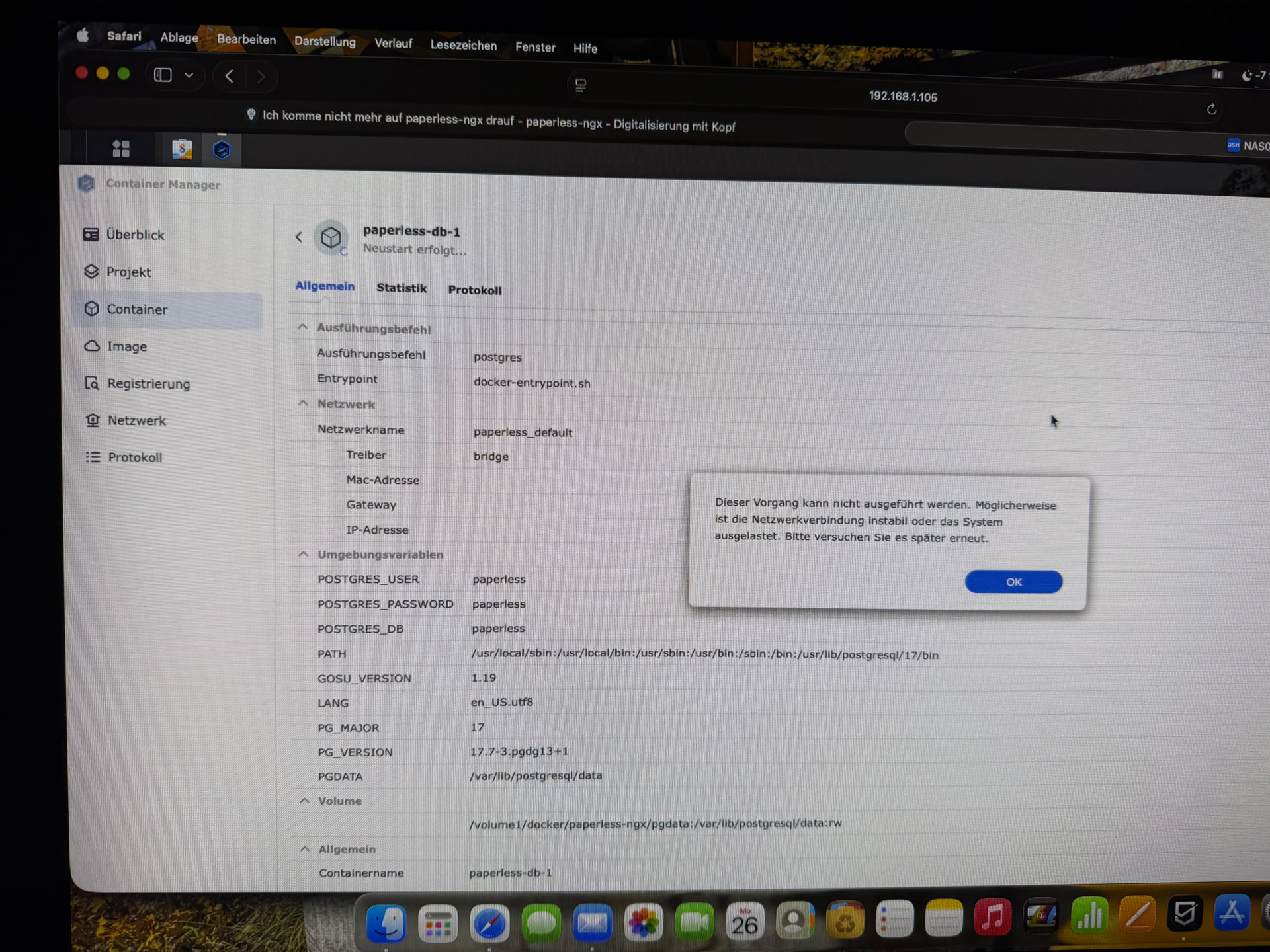Switch to the Protokoll tab

[474, 290]
